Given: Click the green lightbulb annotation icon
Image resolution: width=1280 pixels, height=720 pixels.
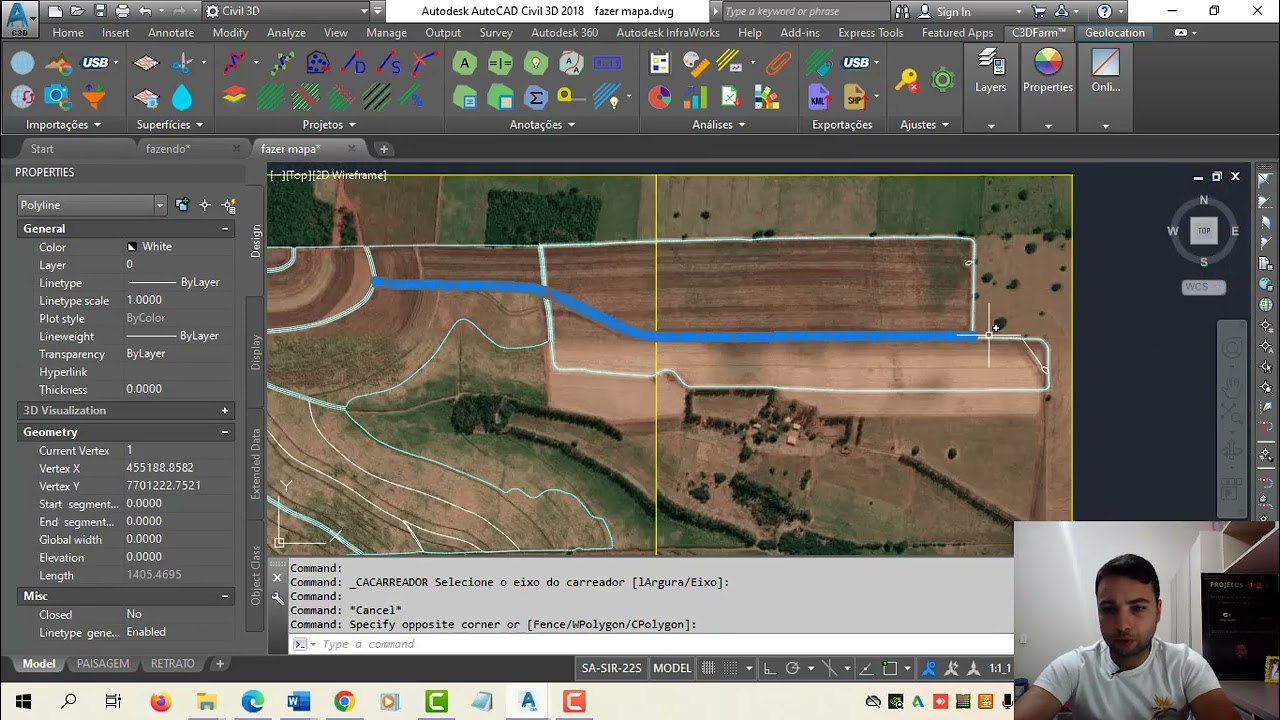Looking at the screenshot, I should pos(536,63).
